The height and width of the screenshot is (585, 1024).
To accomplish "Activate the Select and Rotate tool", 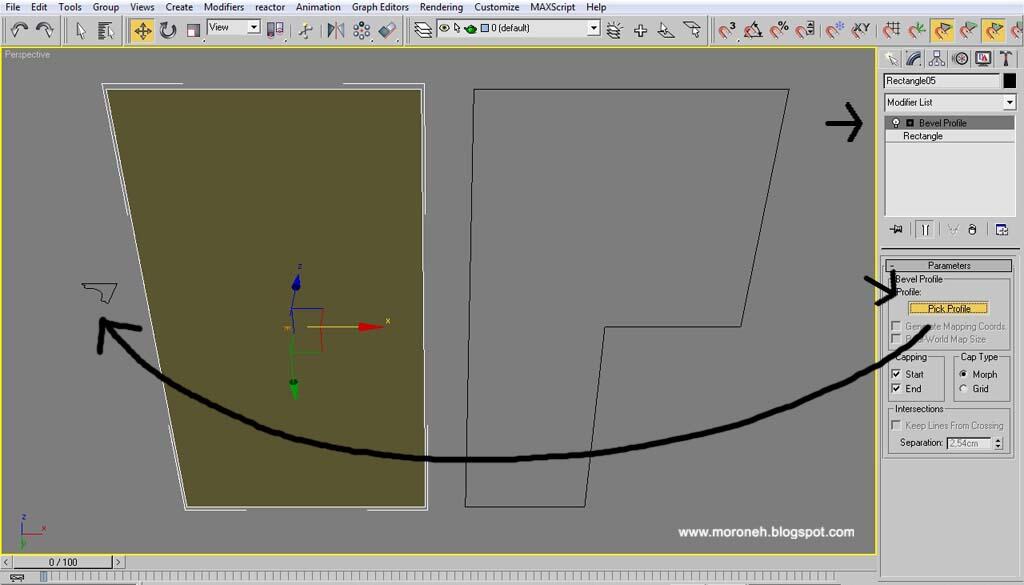I will point(168,30).
